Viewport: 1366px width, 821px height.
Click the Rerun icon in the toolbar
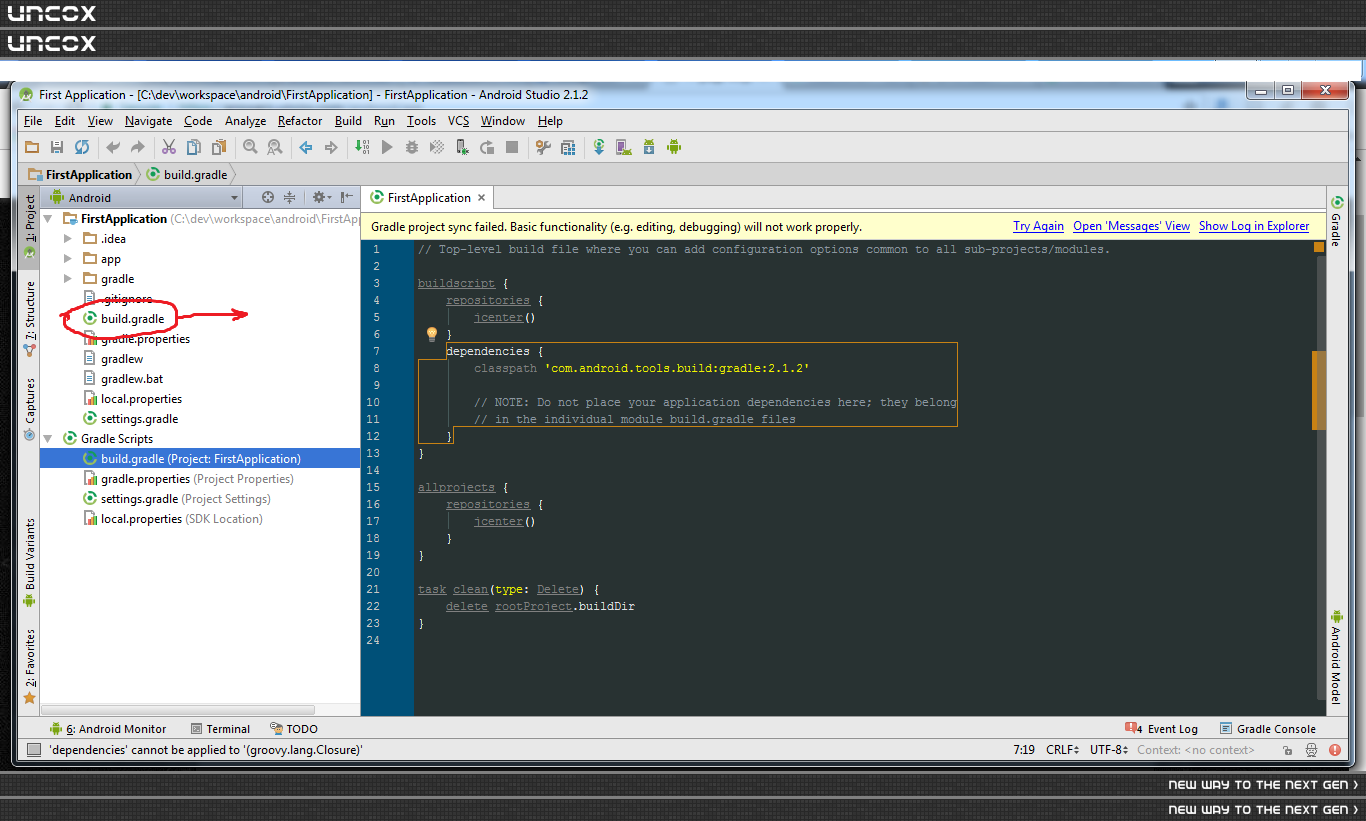pyautogui.click(x=487, y=147)
